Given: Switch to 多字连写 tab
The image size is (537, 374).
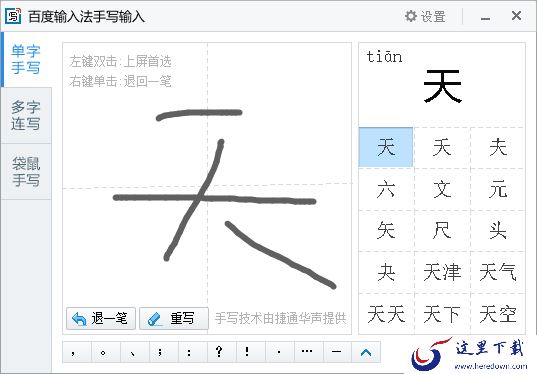Looking at the screenshot, I should pyautogui.click(x=26, y=115).
